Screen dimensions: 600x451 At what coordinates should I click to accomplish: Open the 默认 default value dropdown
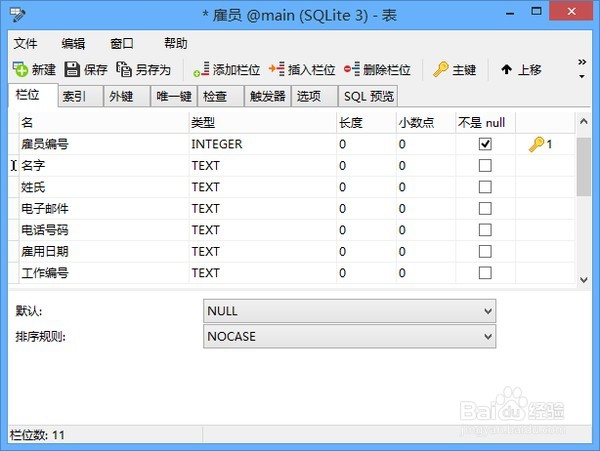coord(349,311)
